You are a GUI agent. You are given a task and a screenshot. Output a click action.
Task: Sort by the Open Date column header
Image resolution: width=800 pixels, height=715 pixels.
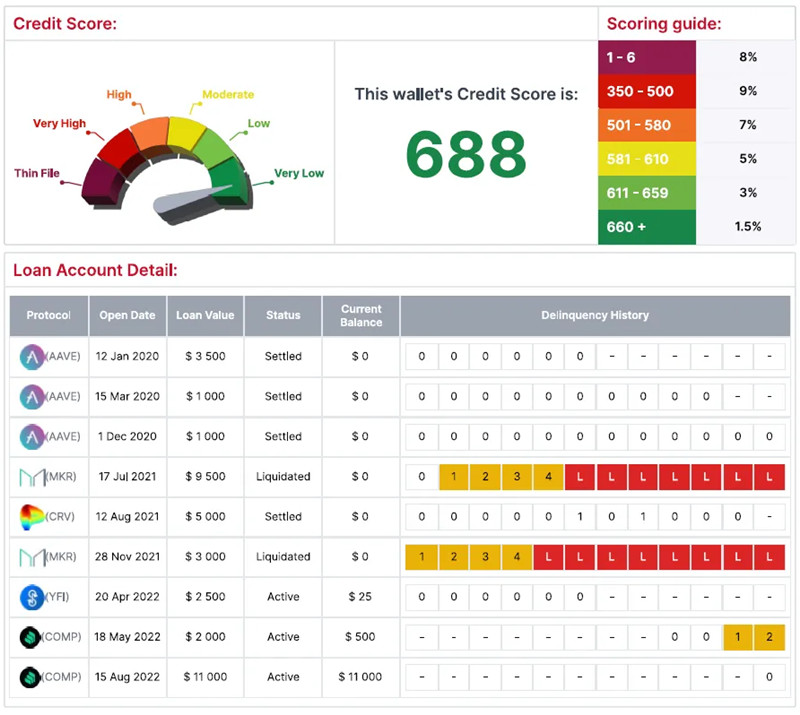127,316
